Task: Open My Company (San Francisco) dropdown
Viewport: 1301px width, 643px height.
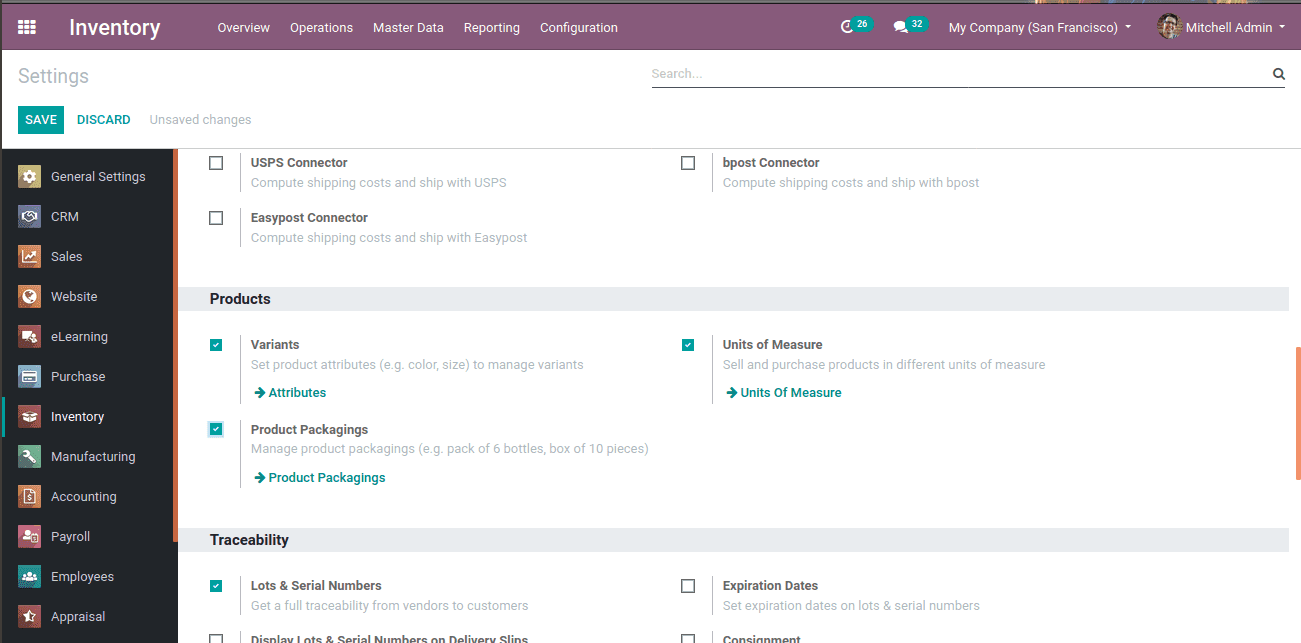Action: pyautogui.click(x=1040, y=27)
